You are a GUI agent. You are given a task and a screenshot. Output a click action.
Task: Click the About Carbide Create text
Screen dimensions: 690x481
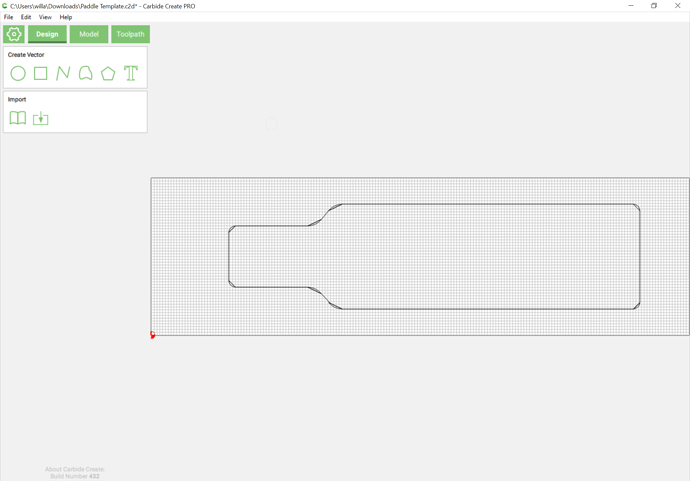point(74,469)
